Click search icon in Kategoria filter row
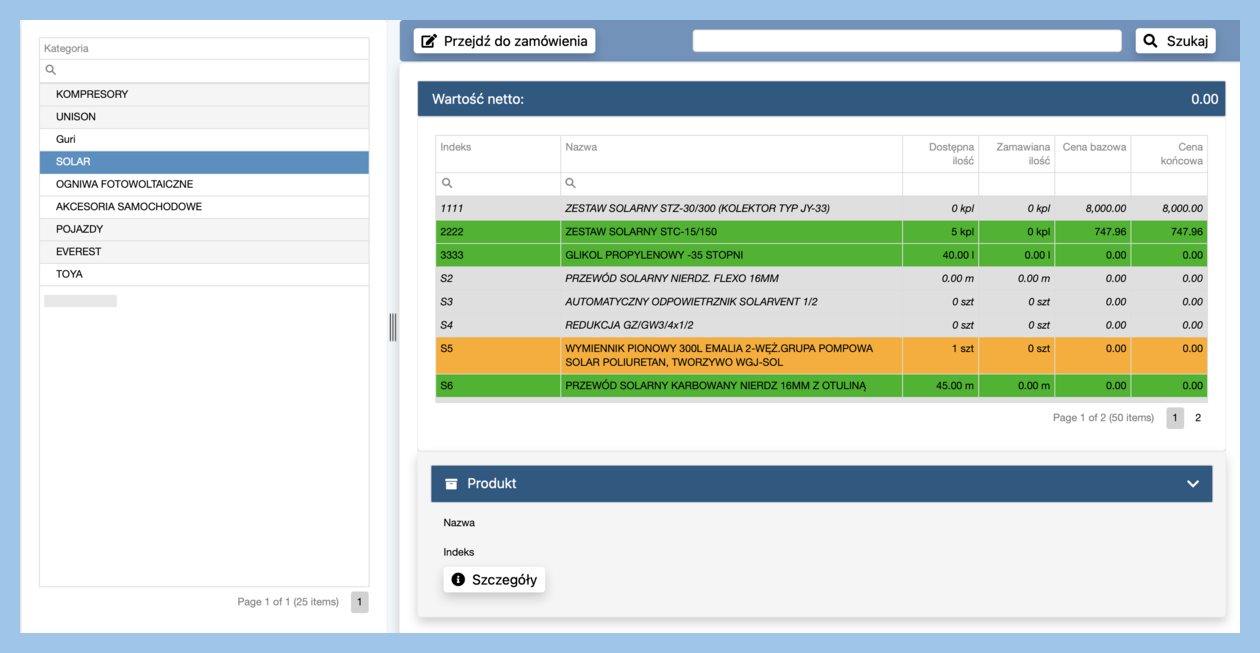 [51, 70]
